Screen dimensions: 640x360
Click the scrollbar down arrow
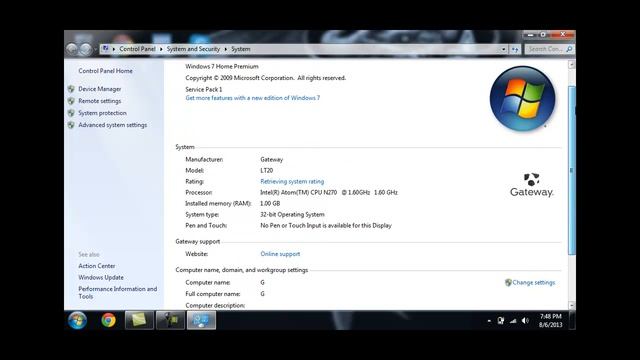572,305
